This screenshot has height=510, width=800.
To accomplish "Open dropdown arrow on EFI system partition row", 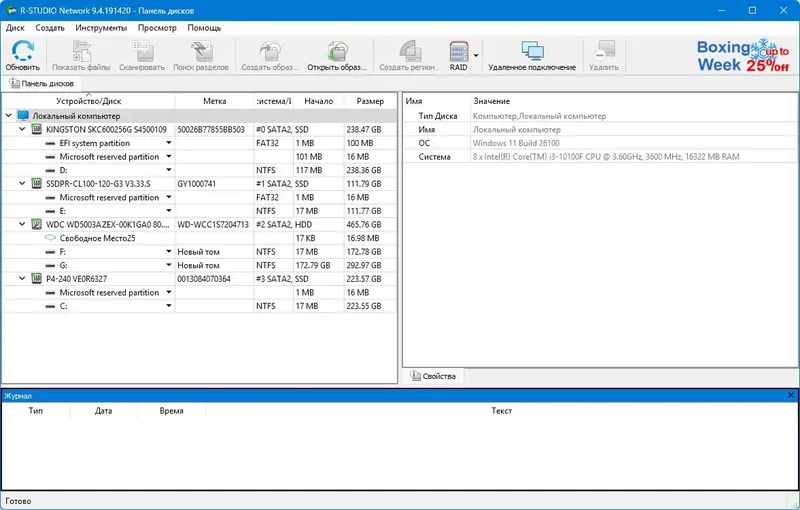I will click(169, 143).
